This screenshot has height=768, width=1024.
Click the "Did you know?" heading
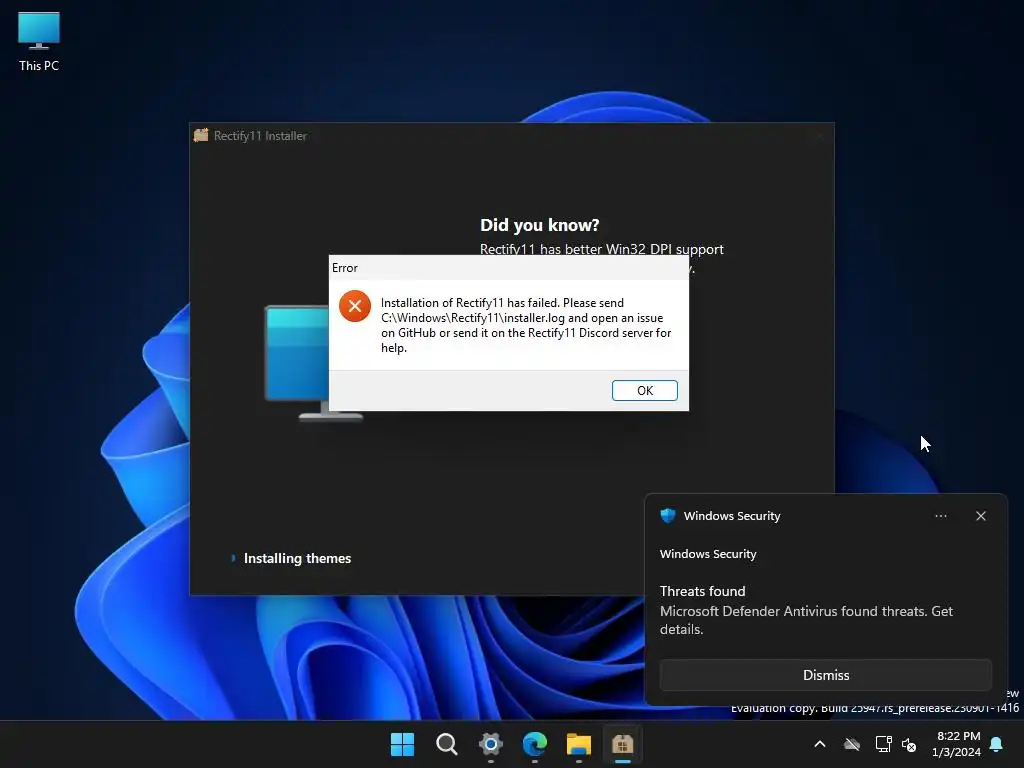click(539, 225)
